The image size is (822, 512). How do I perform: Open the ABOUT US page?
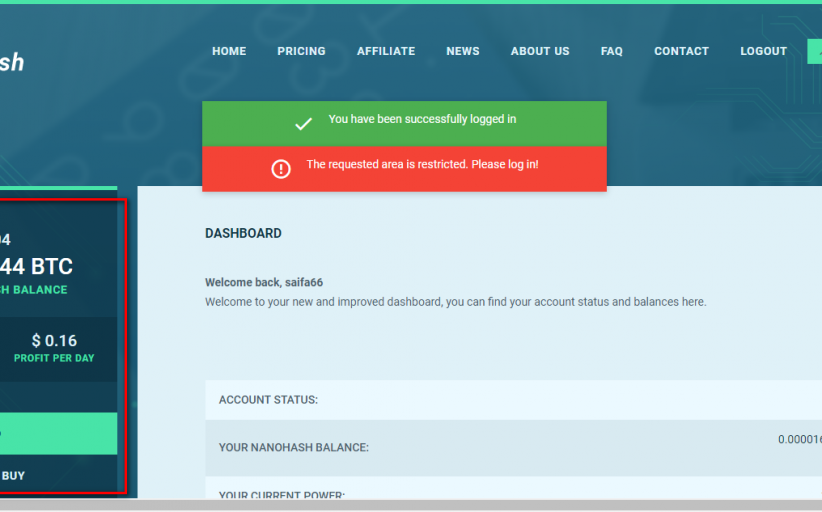tap(540, 51)
